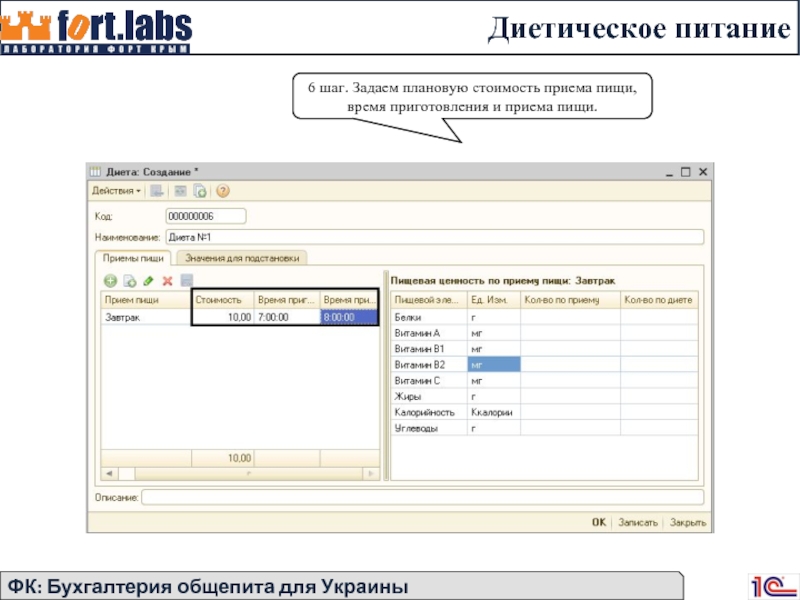
Task: Click the Код input field
Action: coord(206,216)
